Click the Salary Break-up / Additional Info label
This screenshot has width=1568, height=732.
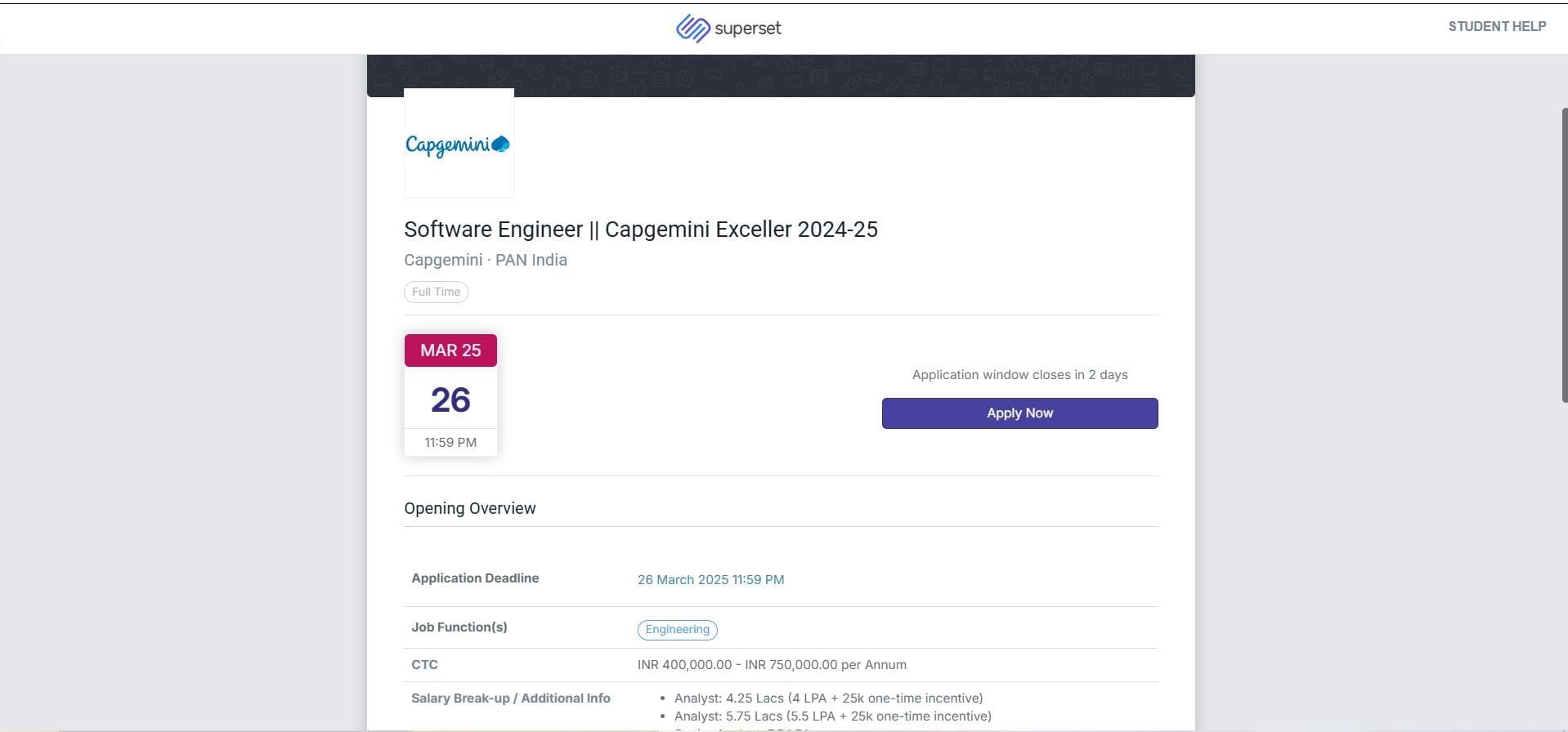pos(511,698)
